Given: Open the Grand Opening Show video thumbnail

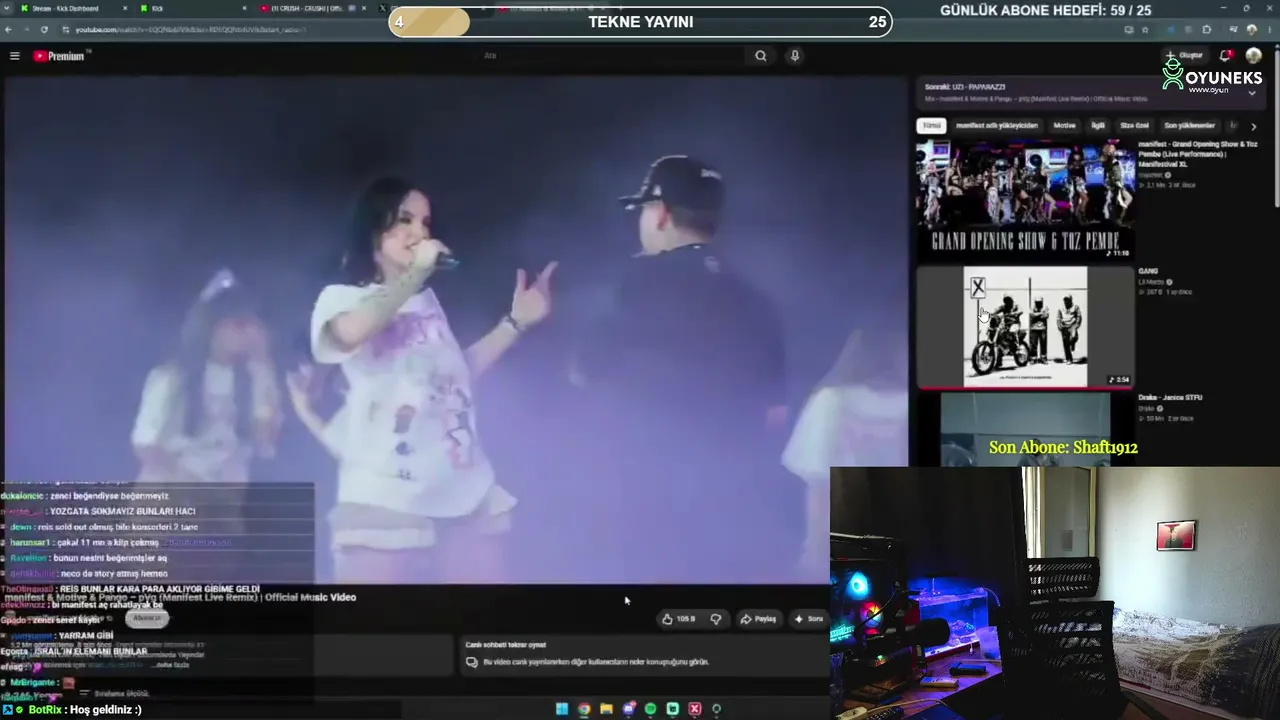Looking at the screenshot, I should 1025,199.
